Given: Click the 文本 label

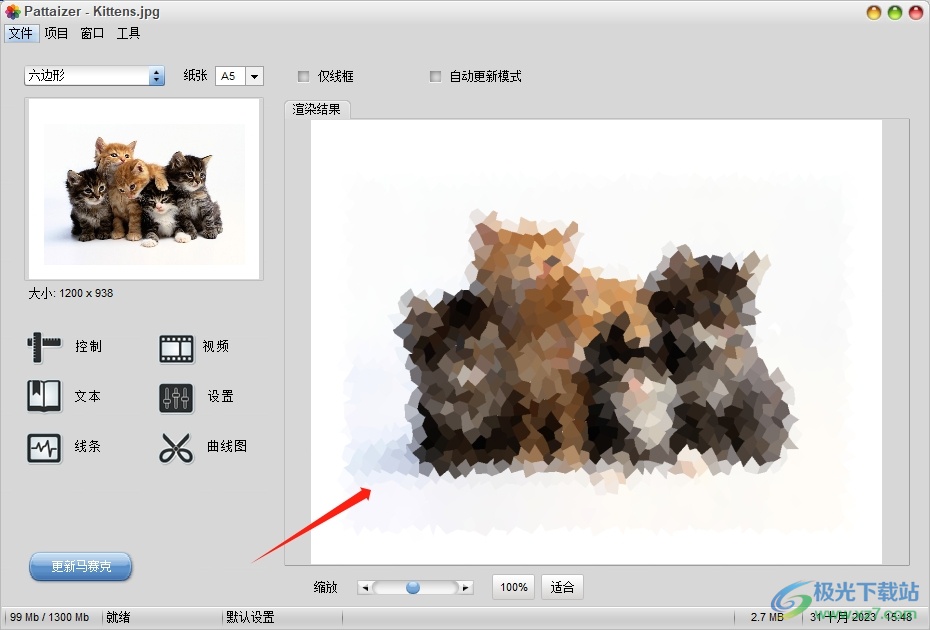Looking at the screenshot, I should (x=88, y=396).
